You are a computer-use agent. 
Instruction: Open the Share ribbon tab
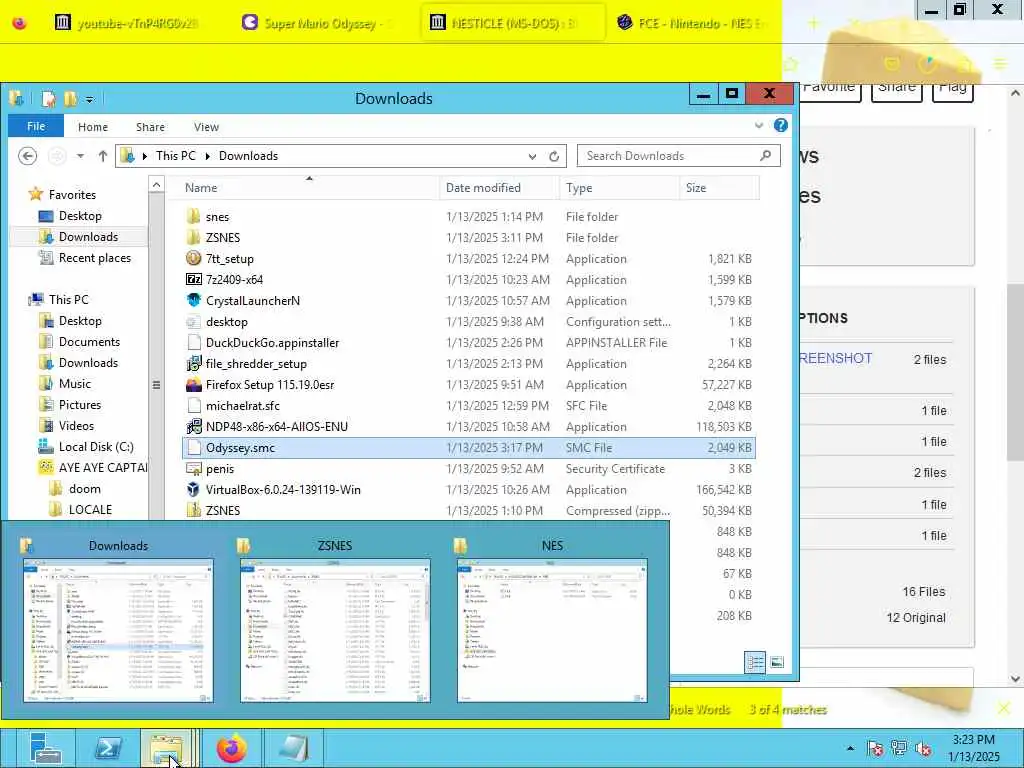(x=150, y=127)
